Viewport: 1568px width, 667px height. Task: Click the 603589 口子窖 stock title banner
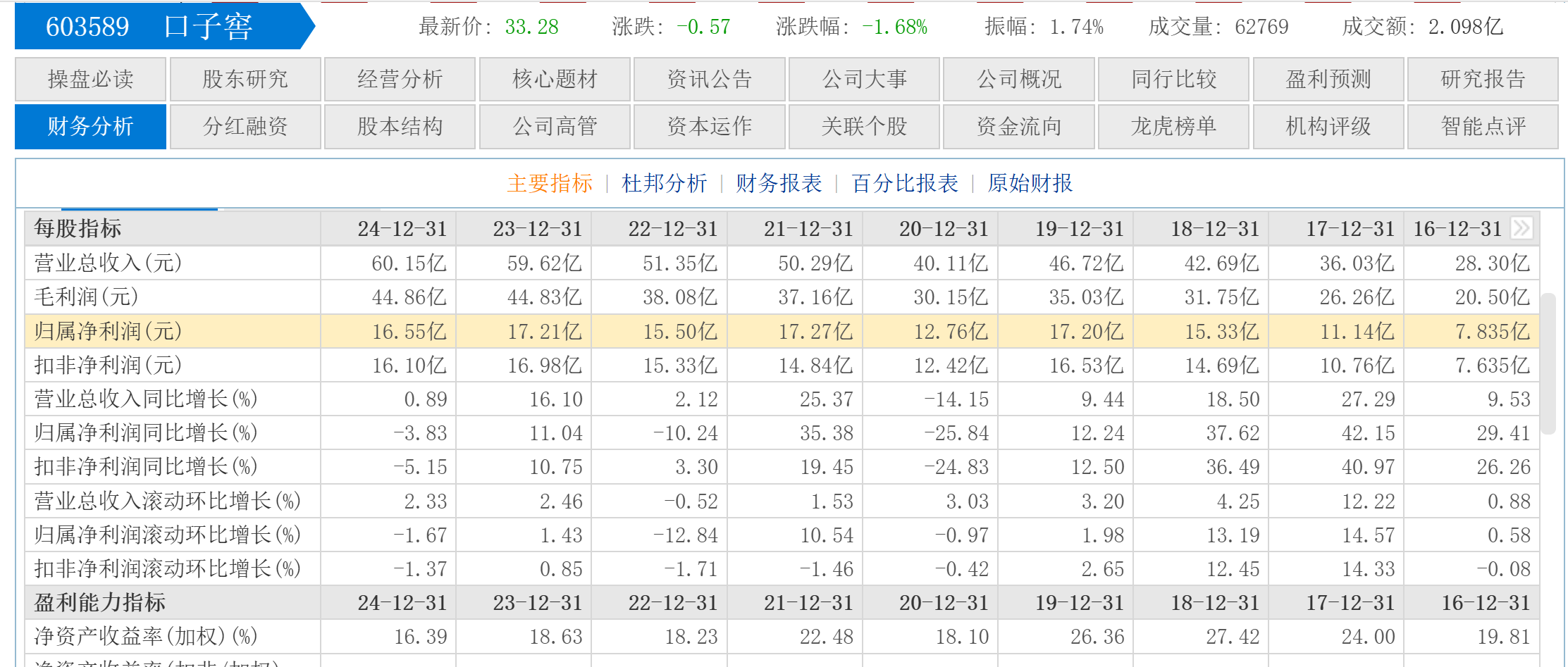164,27
